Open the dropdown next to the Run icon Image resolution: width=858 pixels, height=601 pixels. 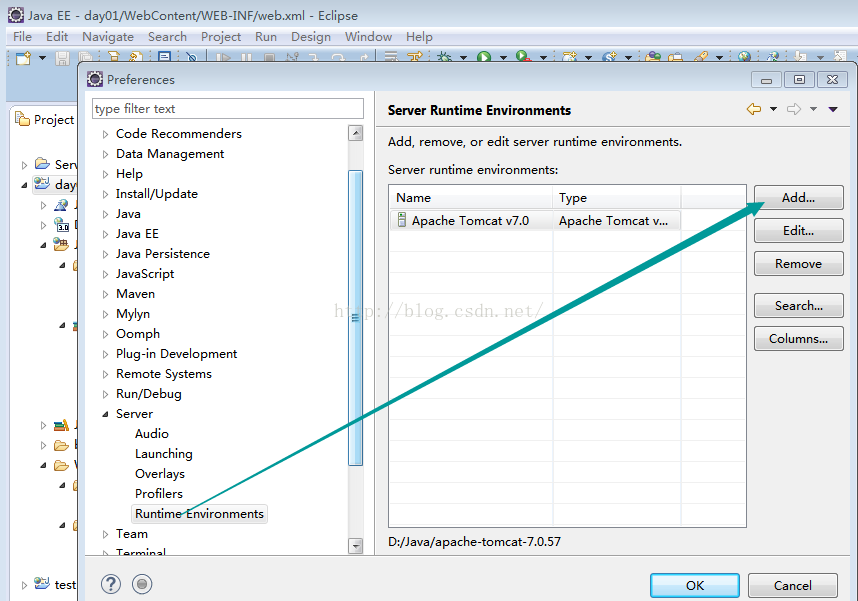pos(503,57)
